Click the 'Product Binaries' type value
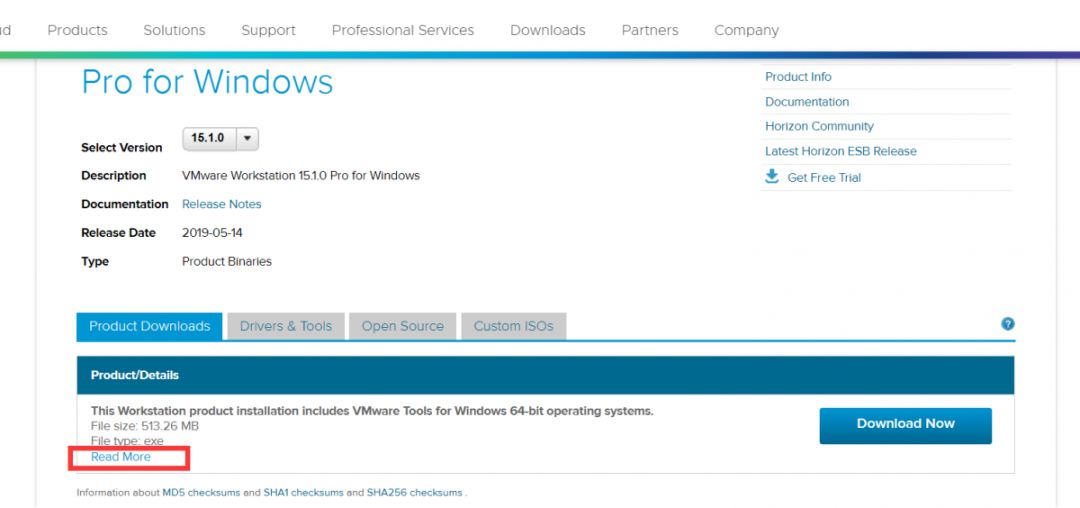The width and height of the screenshot is (1080, 508). point(227,262)
